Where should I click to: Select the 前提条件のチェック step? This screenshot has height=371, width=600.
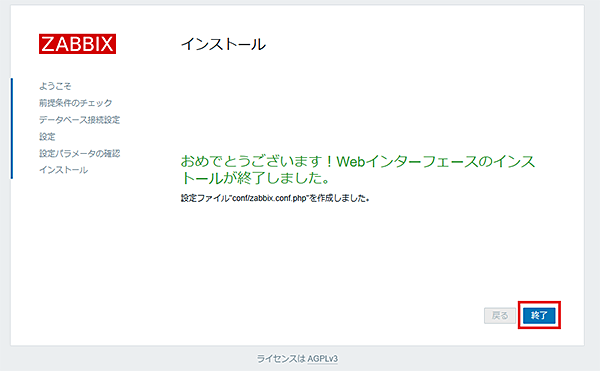pyautogui.click(x=76, y=103)
